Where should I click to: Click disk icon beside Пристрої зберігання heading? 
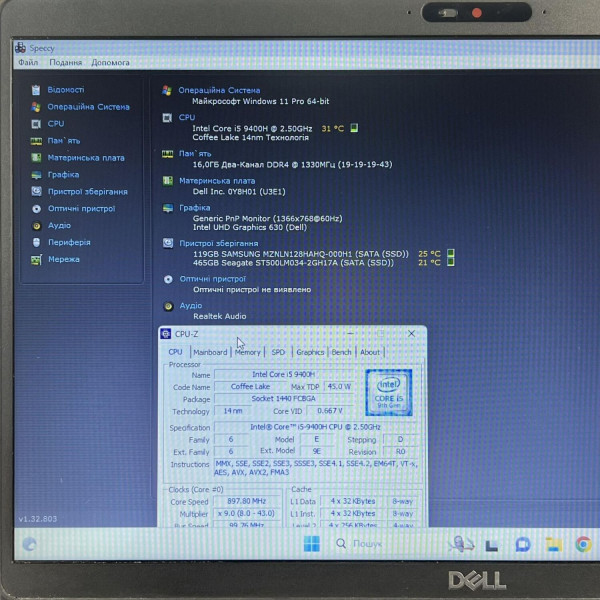tap(168, 243)
